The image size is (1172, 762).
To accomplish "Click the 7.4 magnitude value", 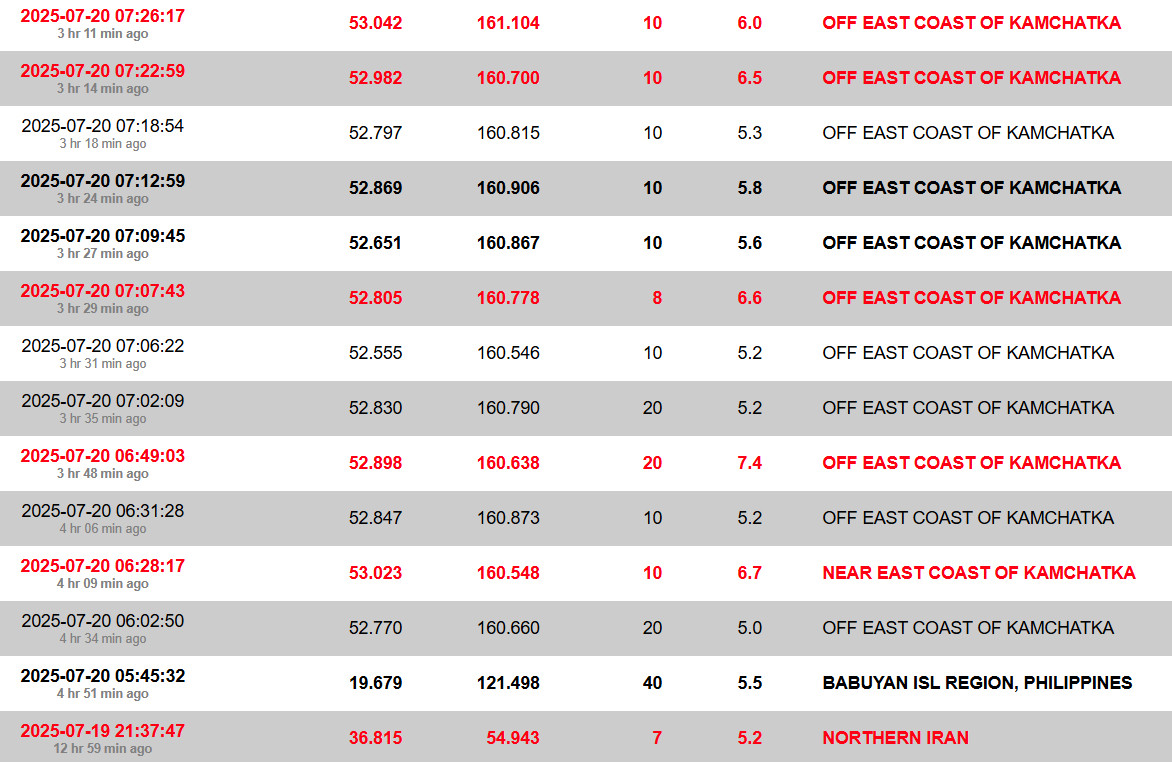I will tap(749, 463).
